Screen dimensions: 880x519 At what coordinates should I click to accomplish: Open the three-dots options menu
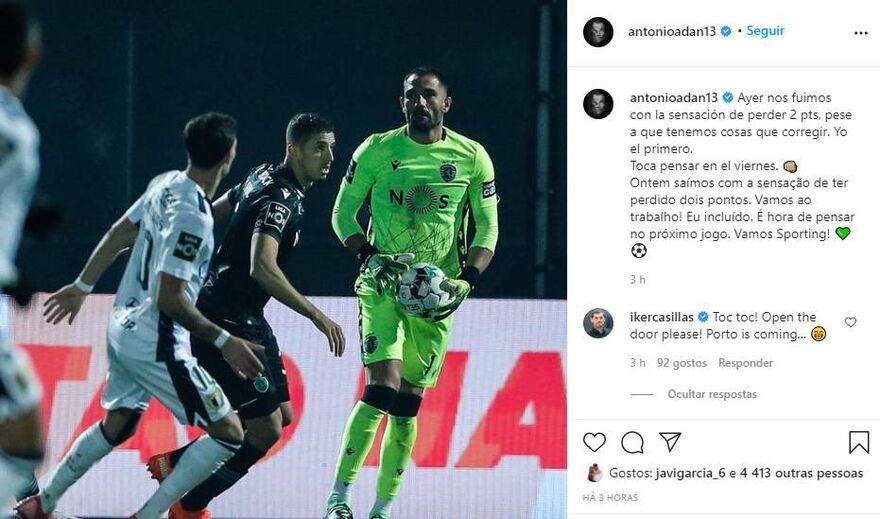[x=861, y=33]
